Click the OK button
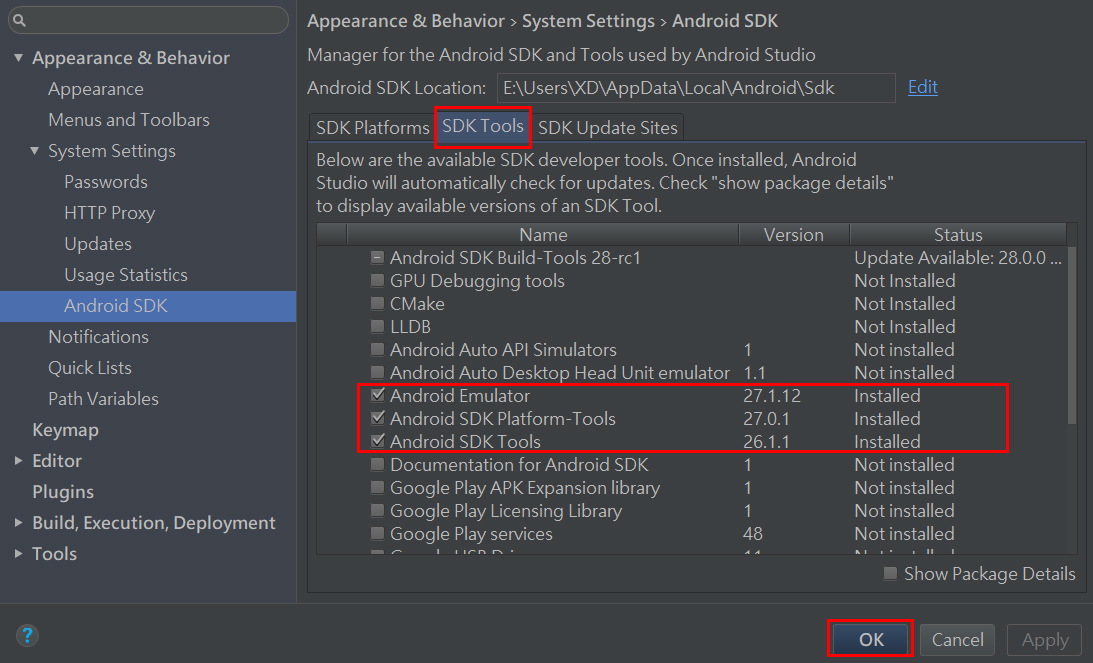Screen dimensions: 1093x663 [871, 639]
